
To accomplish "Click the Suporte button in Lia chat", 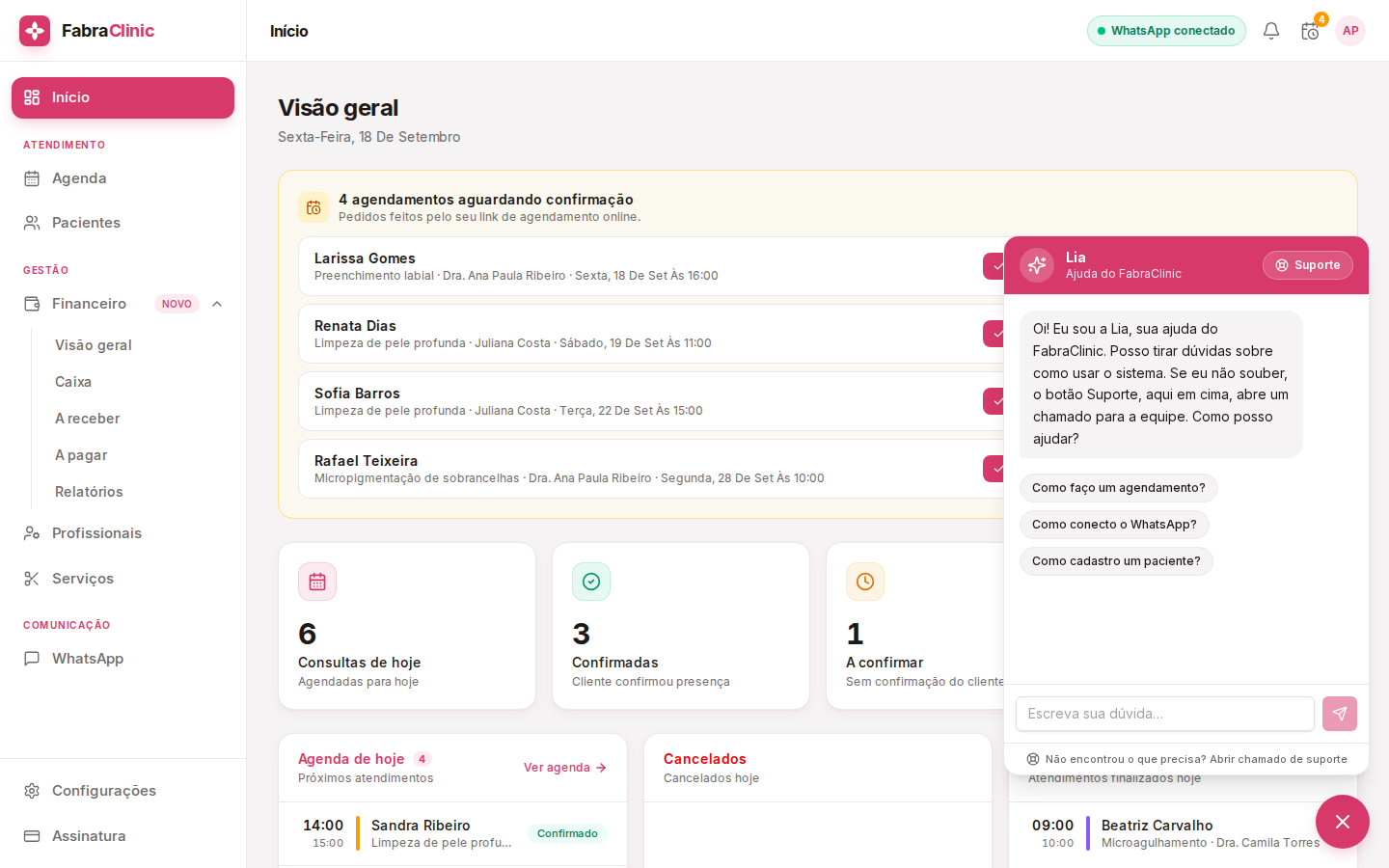I will (1308, 265).
